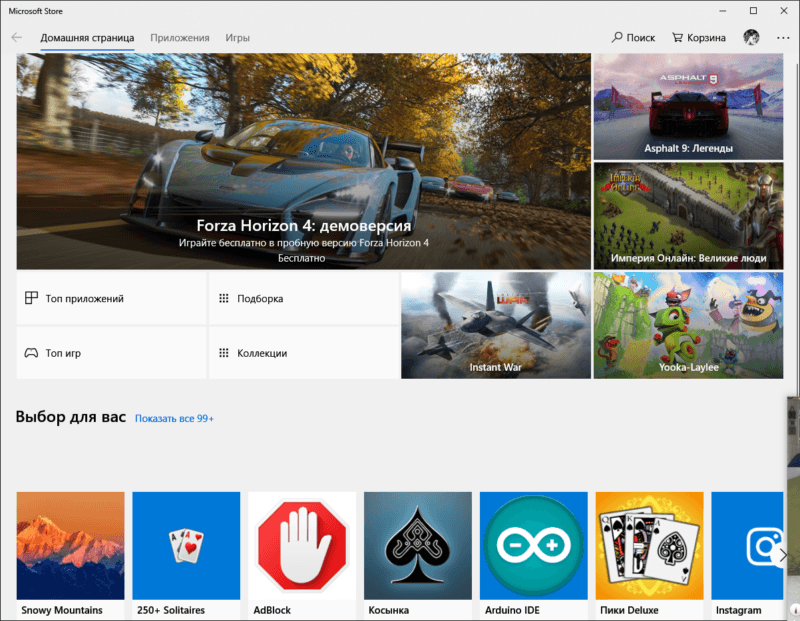Click Показать все 99+ link
The width and height of the screenshot is (800, 621).
[174, 418]
